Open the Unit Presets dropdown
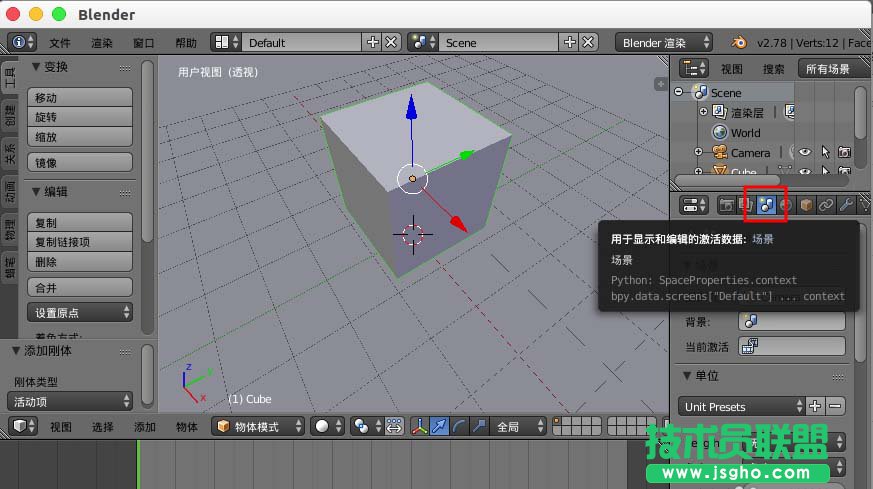 (x=742, y=406)
